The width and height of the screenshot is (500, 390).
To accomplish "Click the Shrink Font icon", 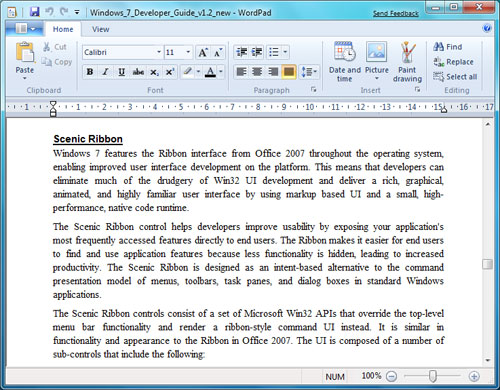I will (217, 52).
